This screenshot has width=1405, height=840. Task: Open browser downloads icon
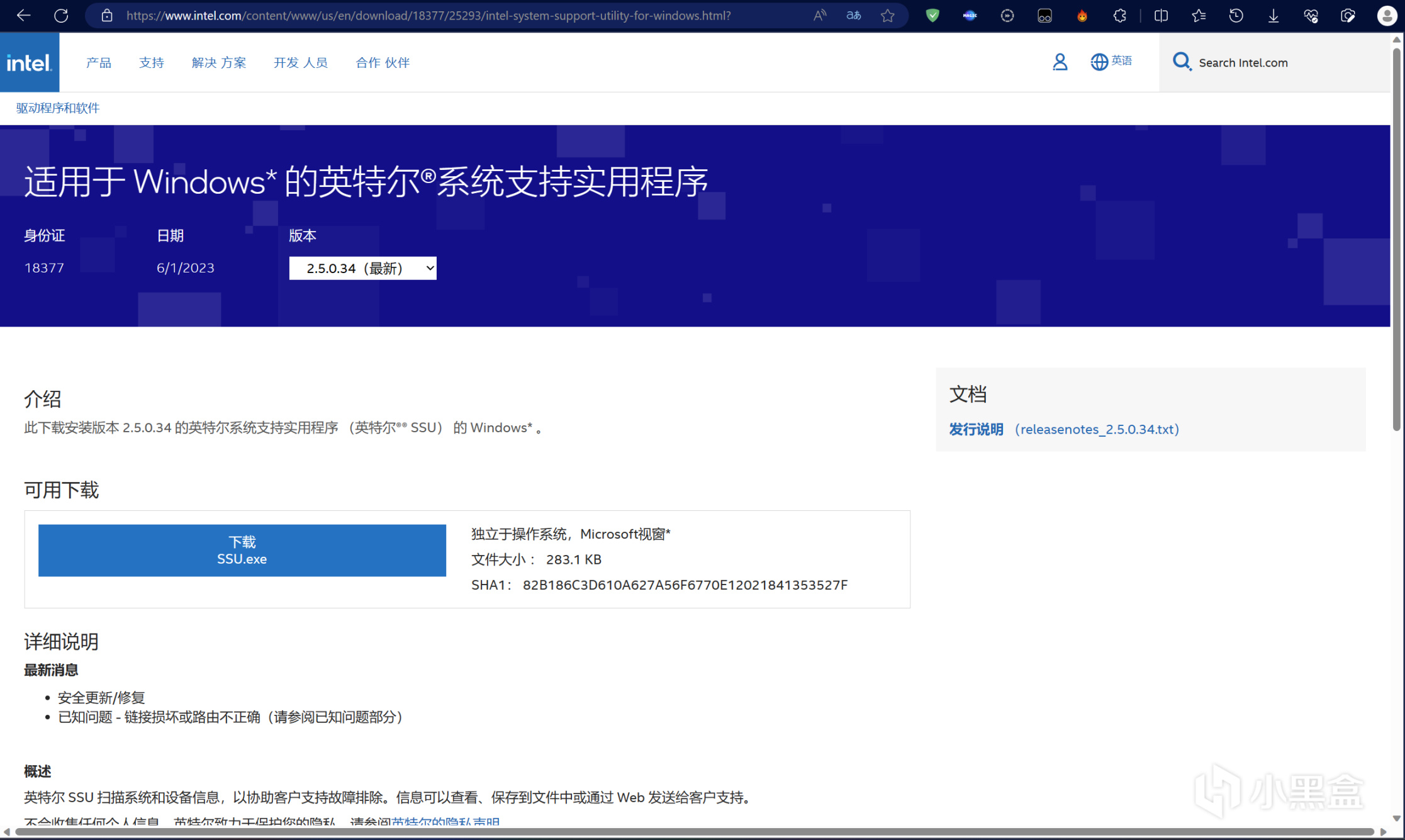pyautogui.click(x=1273, y=16)
